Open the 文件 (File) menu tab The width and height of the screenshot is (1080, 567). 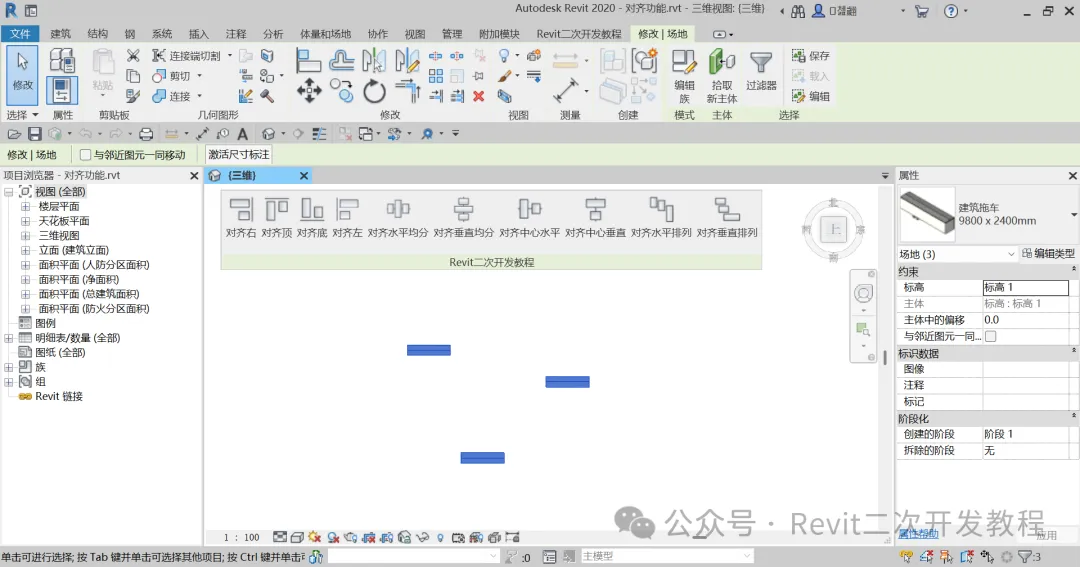tap(20, 34)
